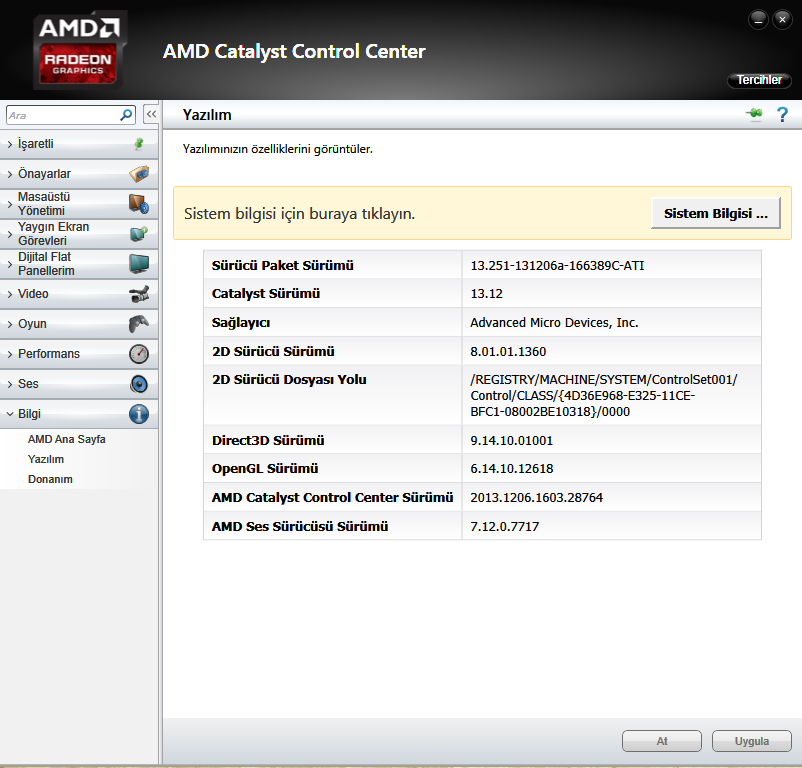Viewport: 802px width, 768px height.
Task: Click the Önayarlar presets icon
Action: pos(139,174)
